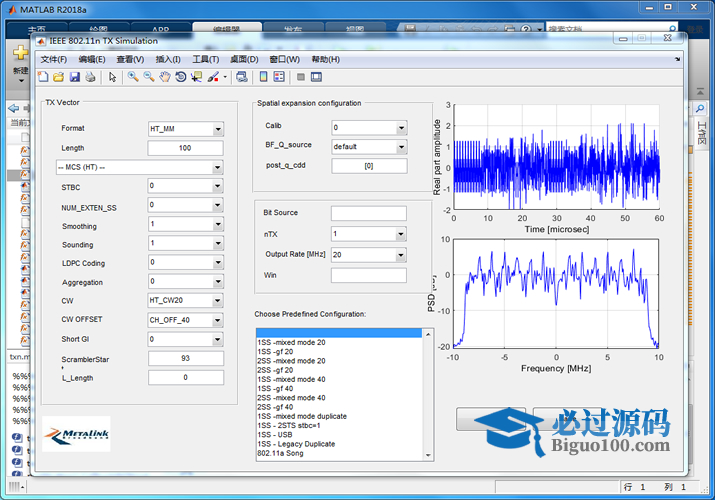Expand the MCS (HT) dropdown
This screenshot has height=500, width=715.
click(x=140, y=167)
